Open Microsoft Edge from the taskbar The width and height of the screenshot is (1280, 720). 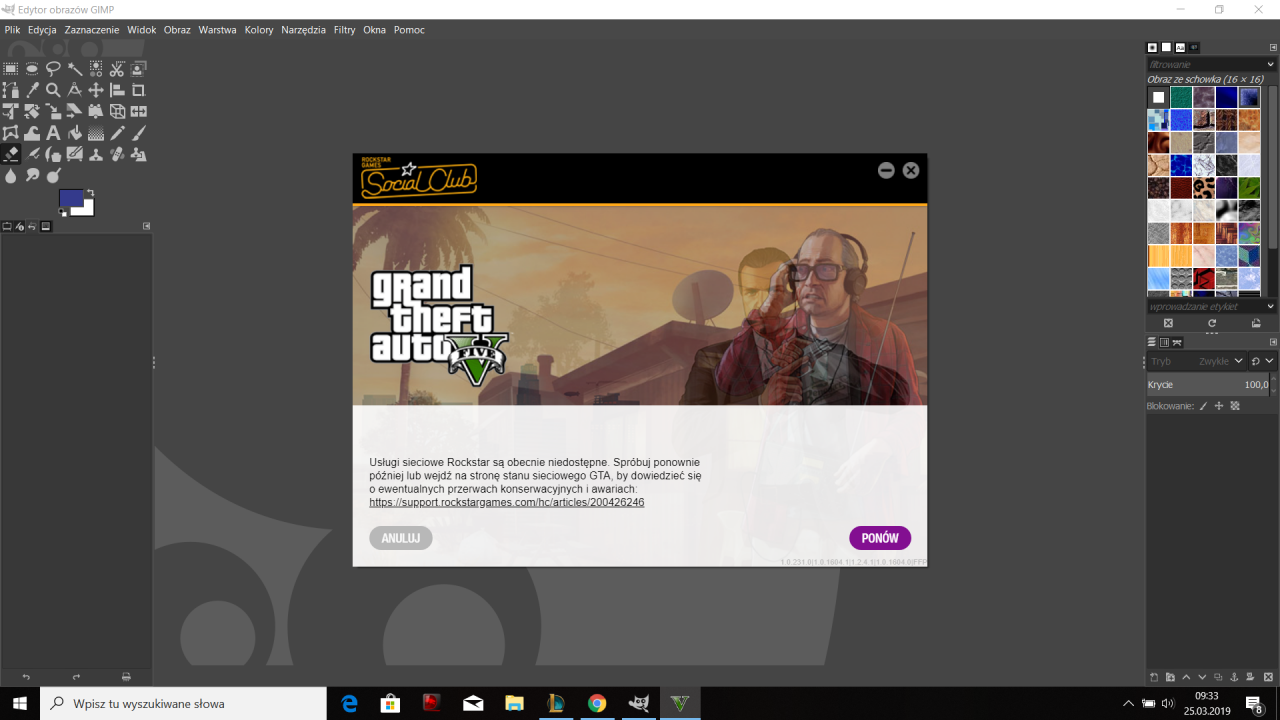(x=349, y=703)
